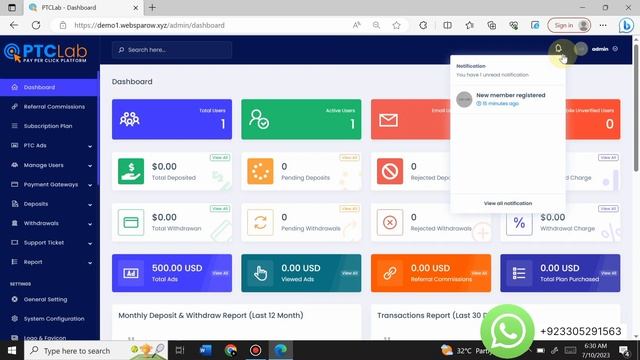Click the Report sidebar icon
640x360 pixels.
(x=15, y=262)
